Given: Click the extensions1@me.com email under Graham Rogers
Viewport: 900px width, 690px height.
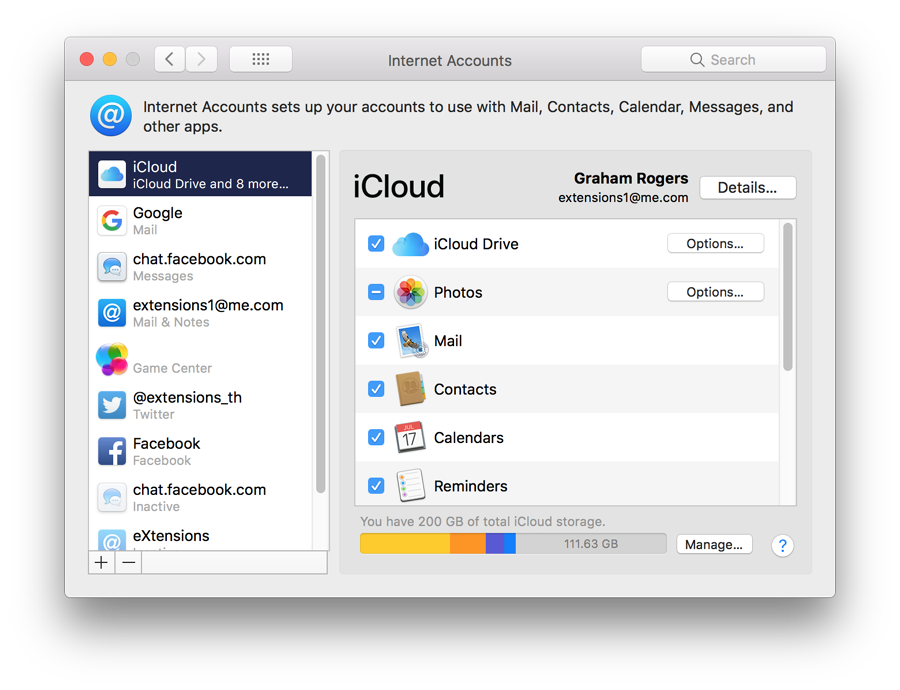Looking at the screenshot, I should [623, 197].
